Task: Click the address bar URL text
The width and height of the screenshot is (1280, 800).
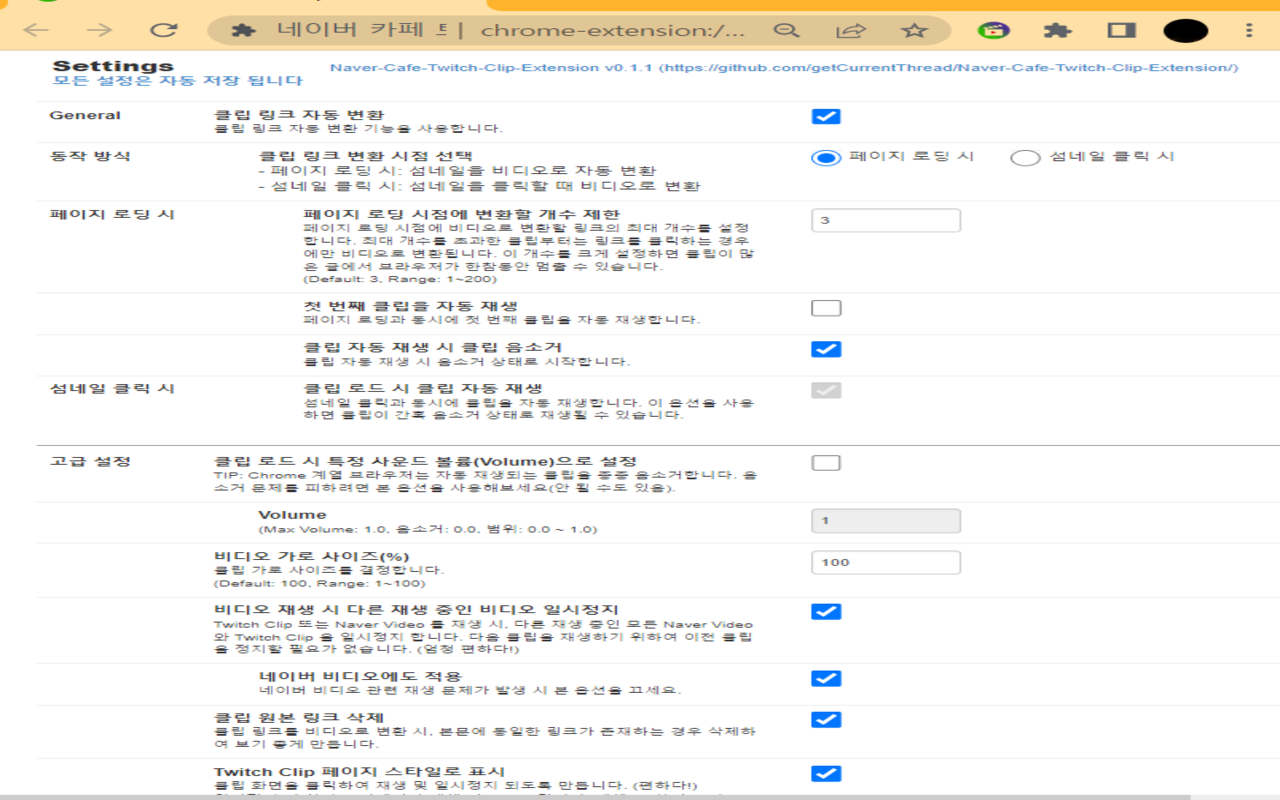Action: click(x=612, y=31)
